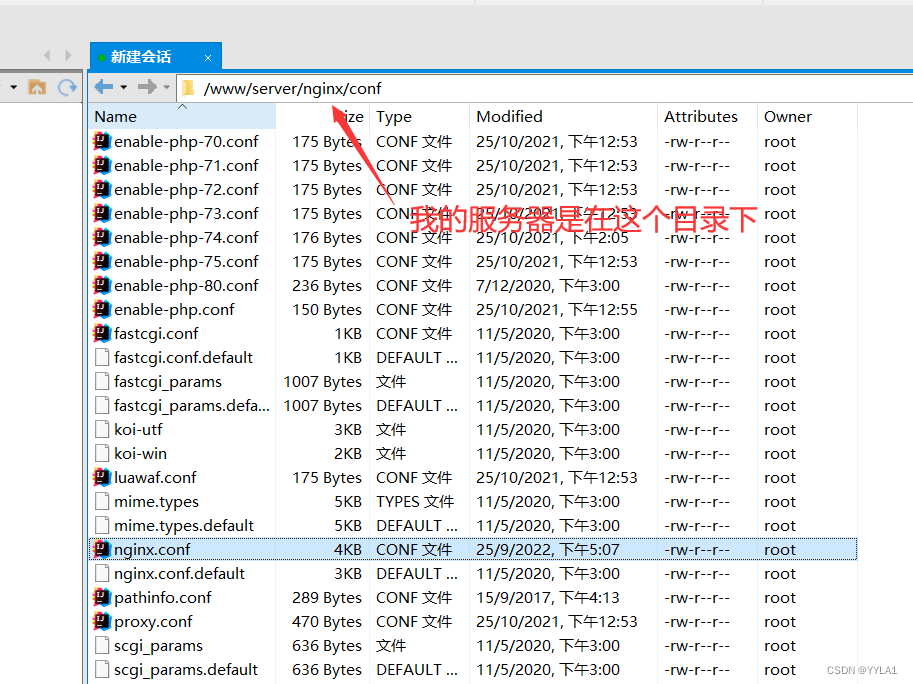Click nginx.conf file icon
Viewport: 913px width, 684px height.
[102, 550]
